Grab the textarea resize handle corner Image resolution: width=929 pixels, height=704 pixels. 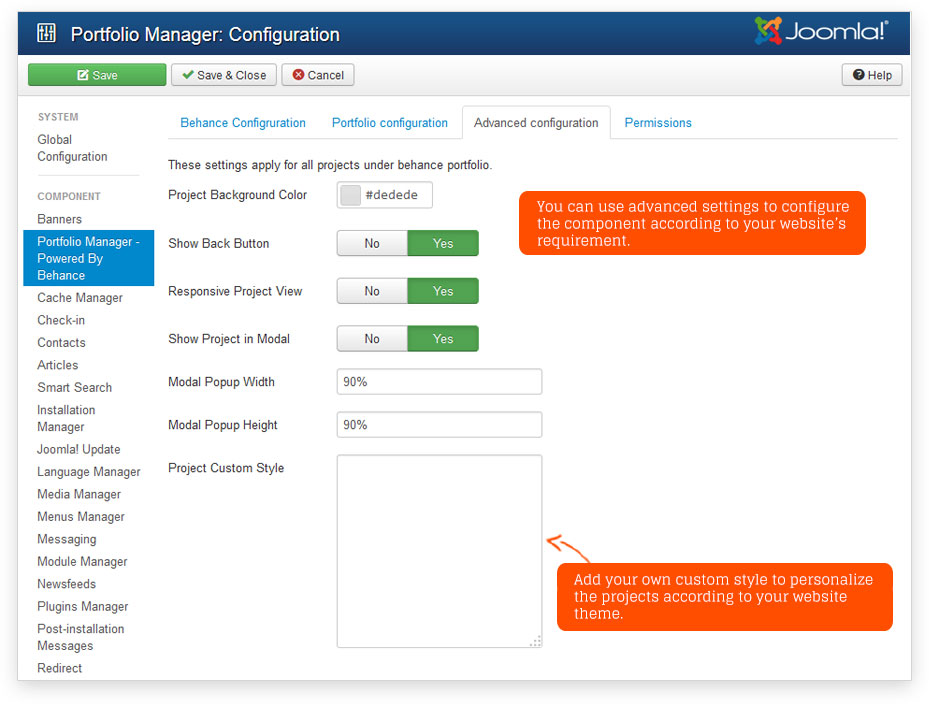pyautogui.click(x=536, y=641)
